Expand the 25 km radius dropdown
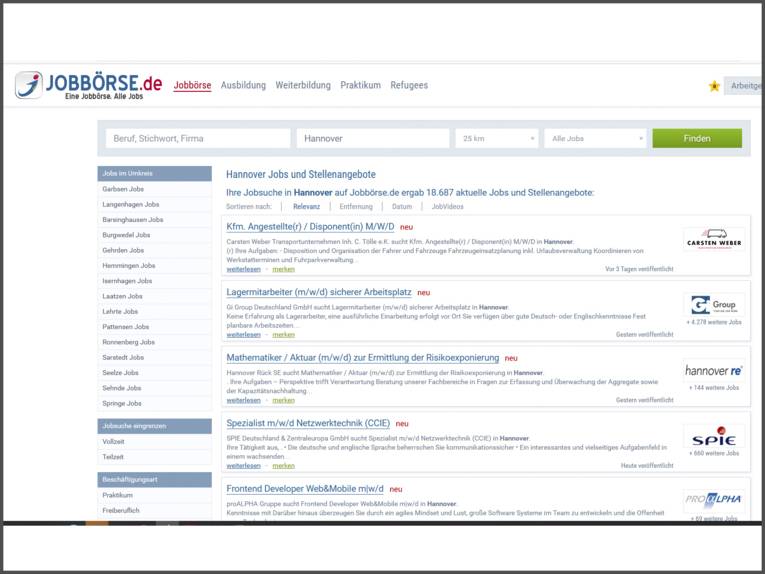This screenshot has height=574, width=765. (x=497, y=138)
